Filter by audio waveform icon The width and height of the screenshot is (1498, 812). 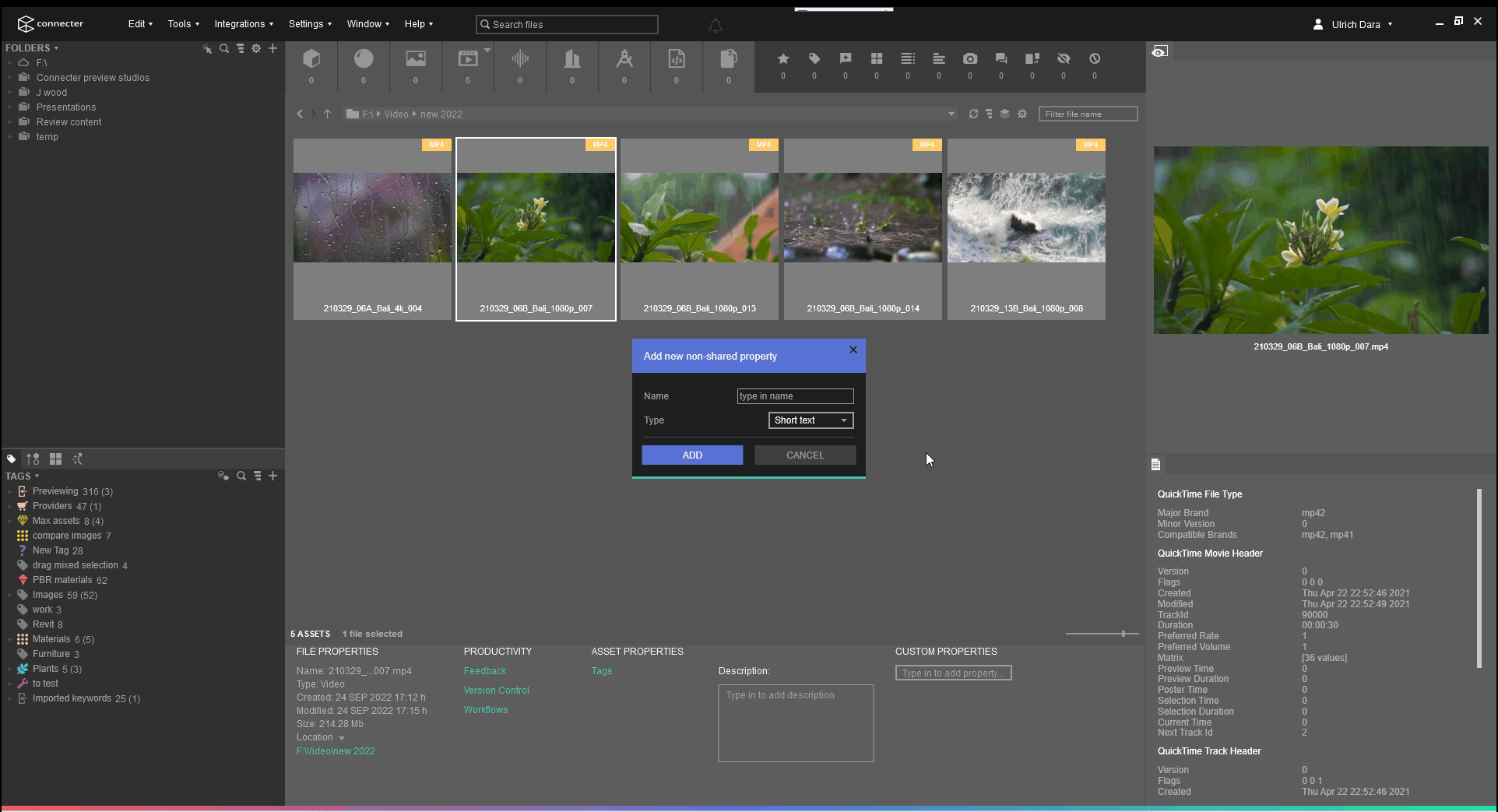point(520,59)
